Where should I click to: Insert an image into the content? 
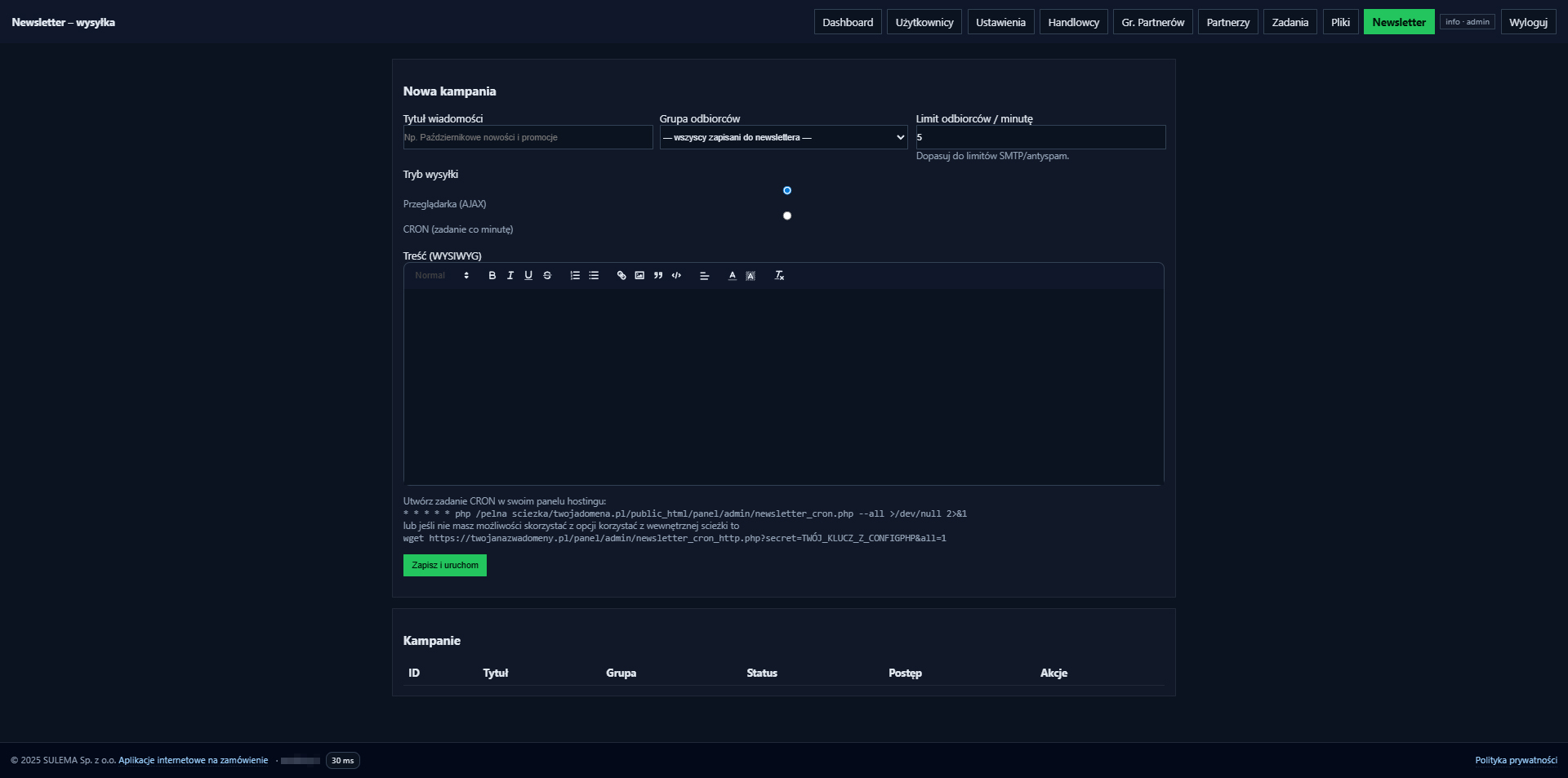coord(639,276)
